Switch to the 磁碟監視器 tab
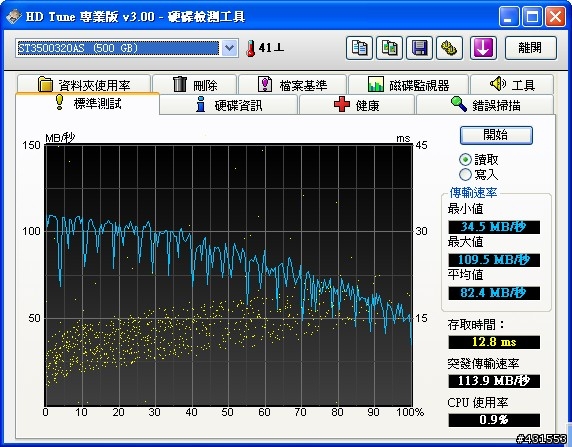The image size is (572, 447). pos(408,84)
